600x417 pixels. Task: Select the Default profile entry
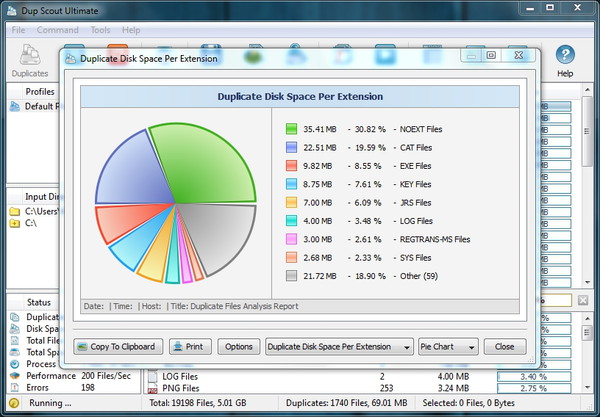point(38,107)
